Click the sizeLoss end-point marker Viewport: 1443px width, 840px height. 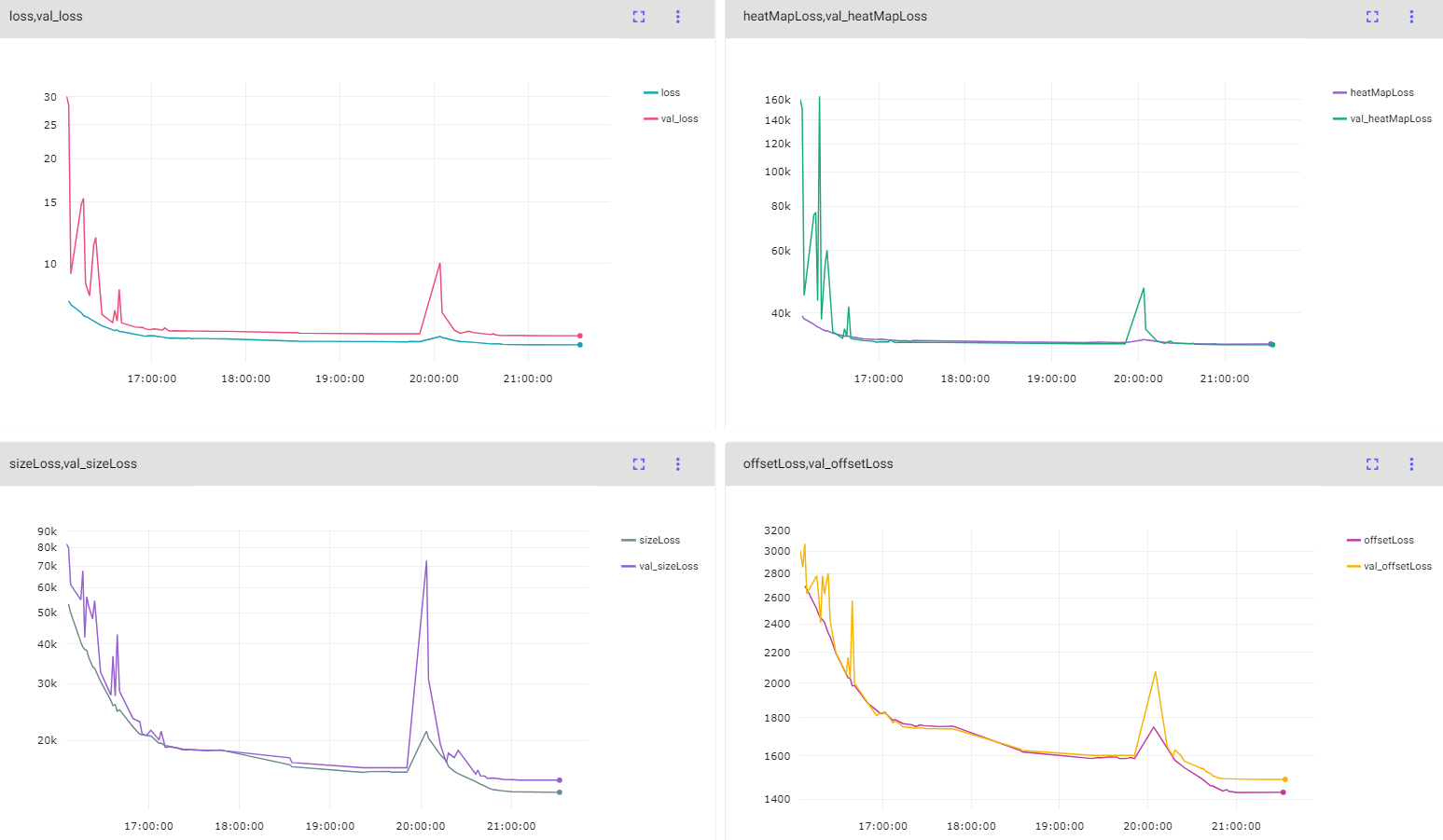(x=560, y=792)
